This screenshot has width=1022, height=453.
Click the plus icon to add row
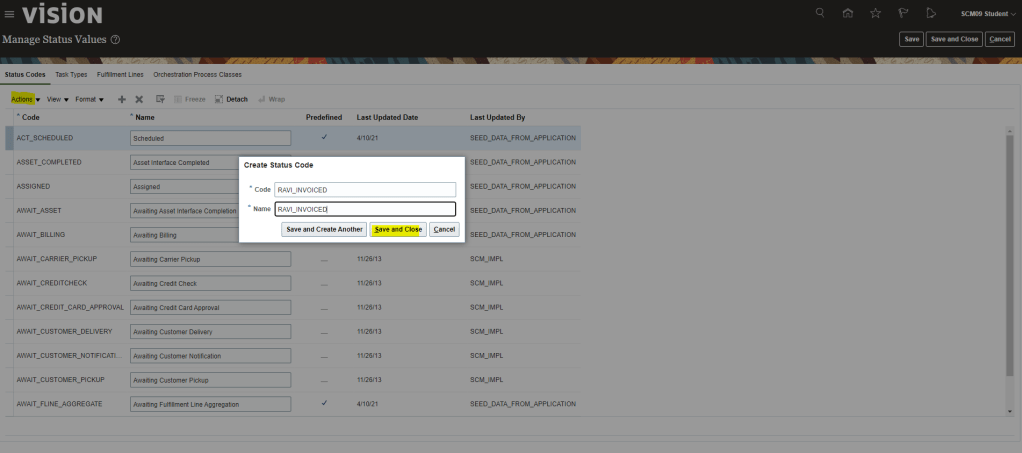[x=122, y=99]
